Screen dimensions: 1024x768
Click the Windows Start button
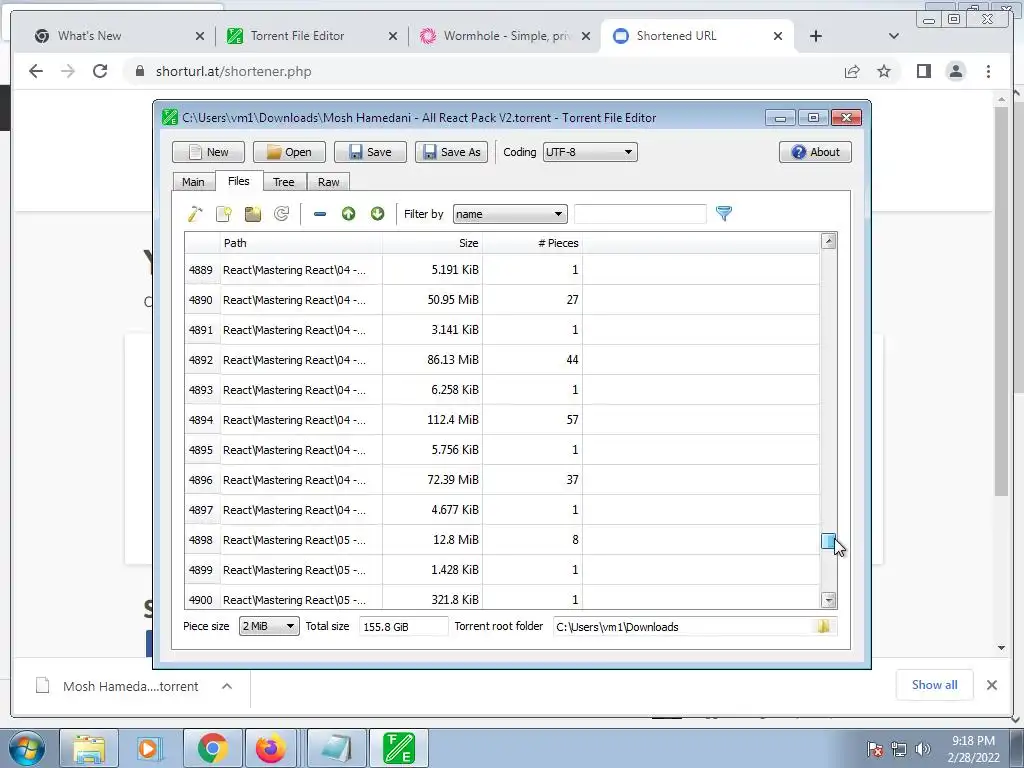pyautogui.click(x=27, y=748)
